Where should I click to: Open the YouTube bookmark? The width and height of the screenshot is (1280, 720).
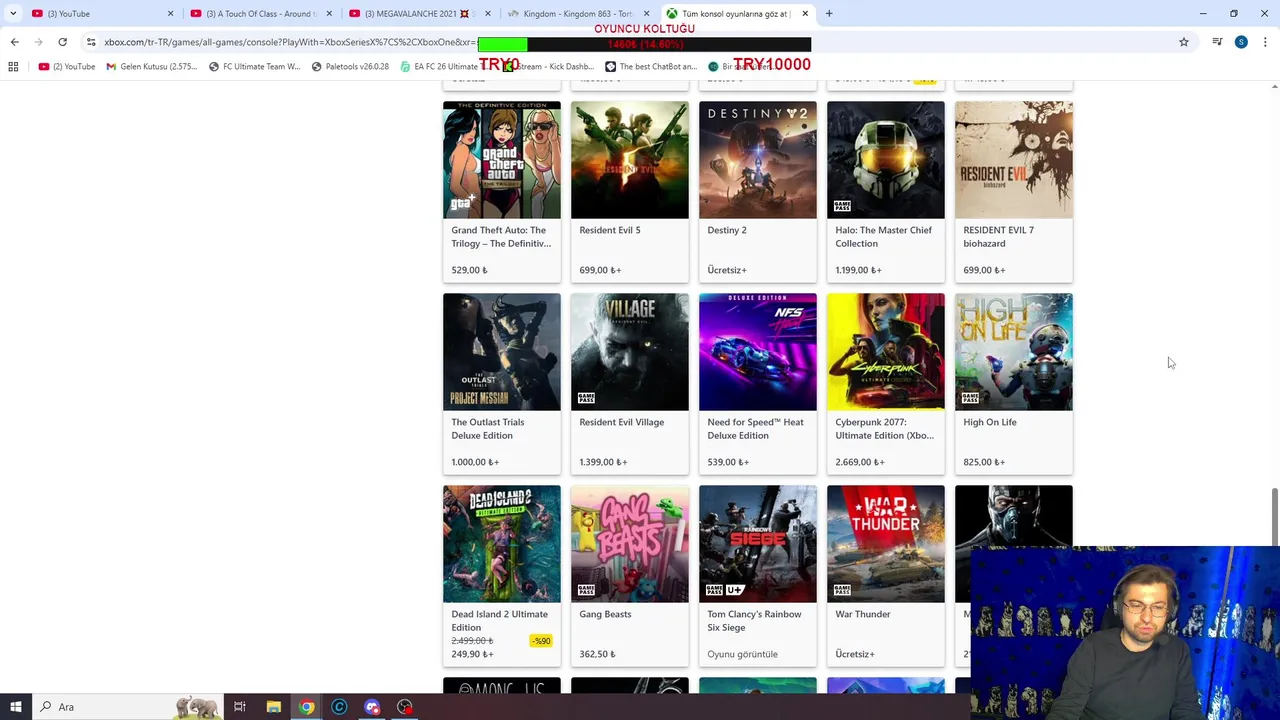pyautogui.click(x=67, y=66)
